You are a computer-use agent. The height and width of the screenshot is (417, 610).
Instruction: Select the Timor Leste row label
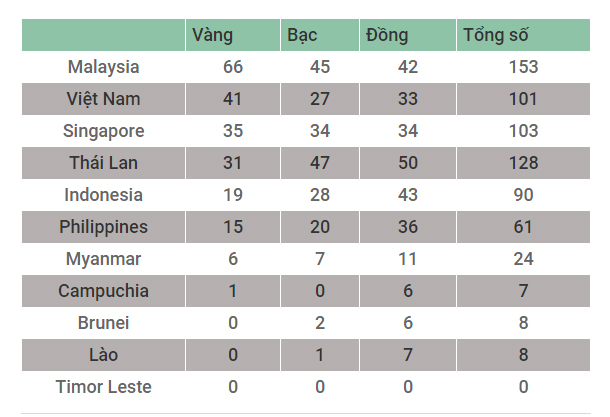tap(103, 387)
